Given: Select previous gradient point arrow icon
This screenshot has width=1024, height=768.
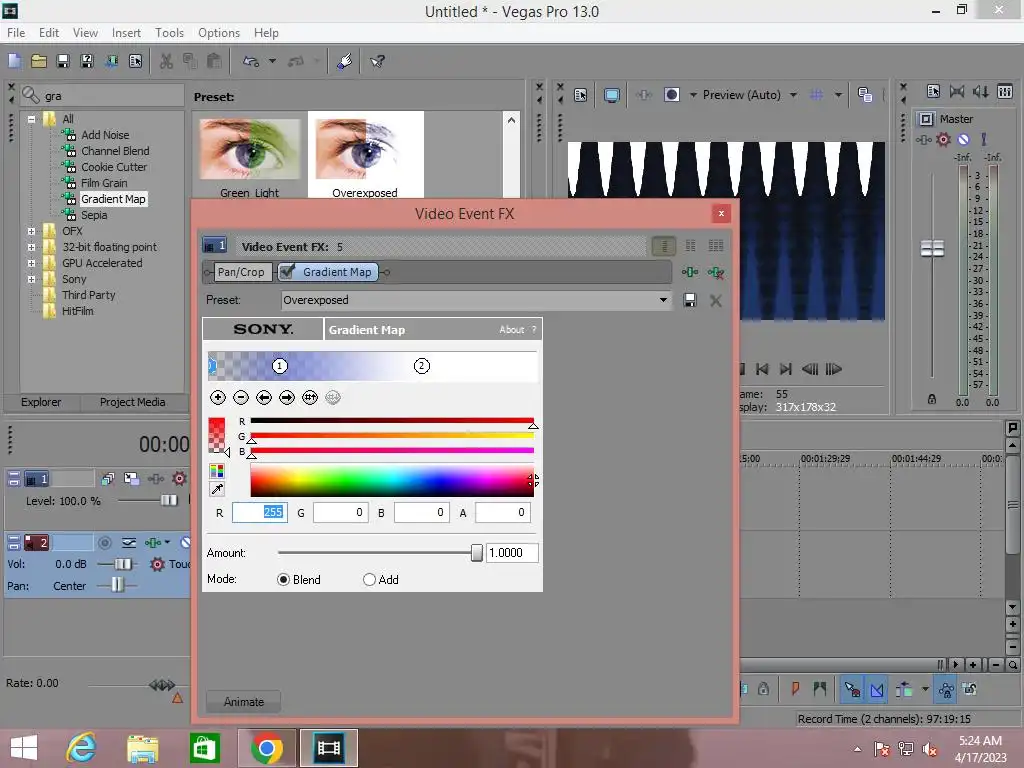Looking at the screenshot, I should click(x=264, y=397).
